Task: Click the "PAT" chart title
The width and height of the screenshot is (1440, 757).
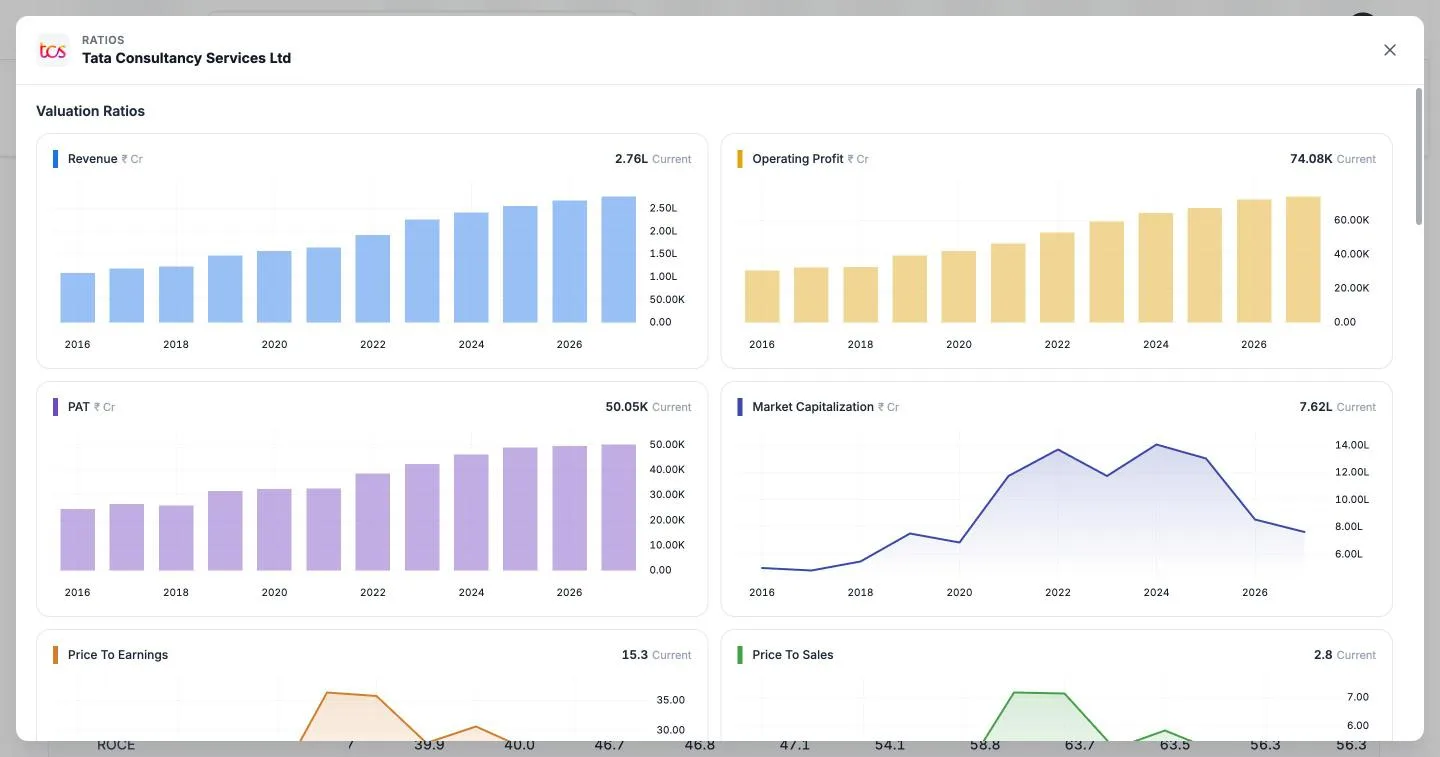Action: click(x=79, y=407)
